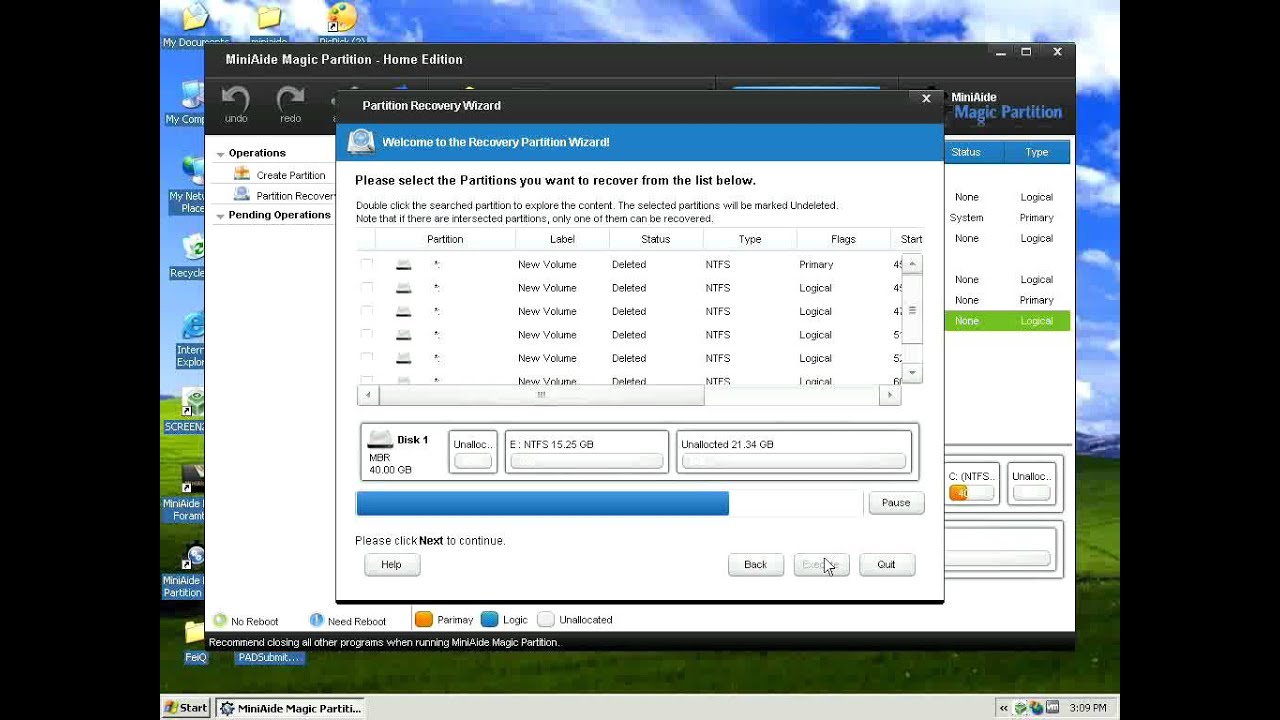This screenshot has height=720, width=1280.
Task: Click partition list scroll down arrow
Action: pos(912,373)
